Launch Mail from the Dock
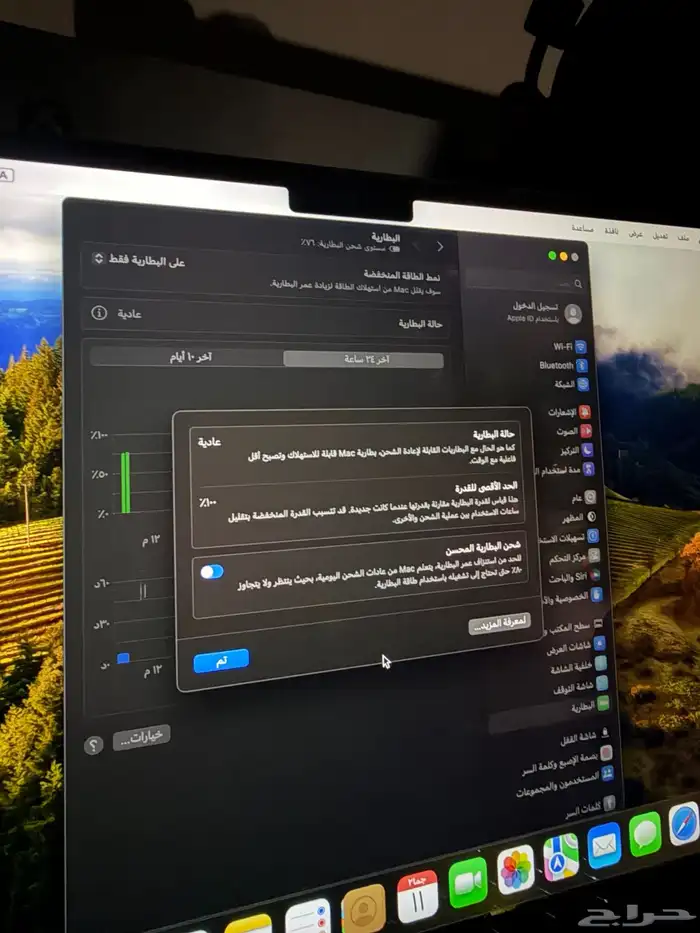The height and width of the screenshot is (933, 700). pos(604,845)
